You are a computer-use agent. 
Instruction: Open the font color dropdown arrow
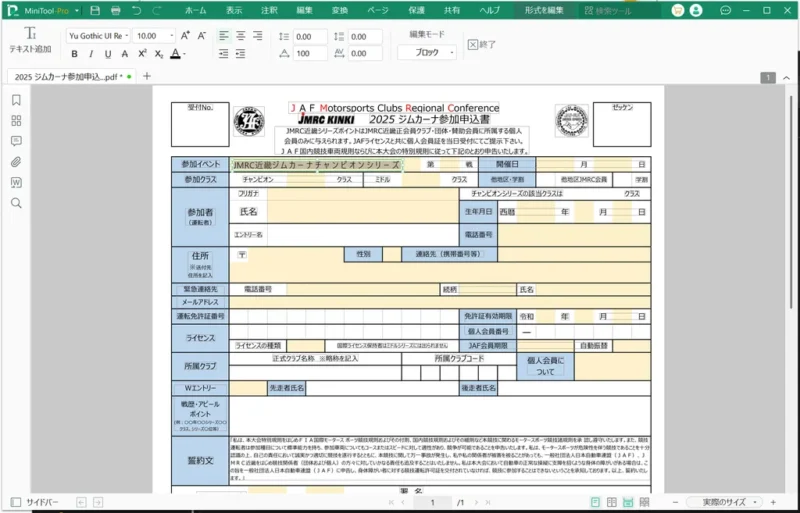[184, 54]
